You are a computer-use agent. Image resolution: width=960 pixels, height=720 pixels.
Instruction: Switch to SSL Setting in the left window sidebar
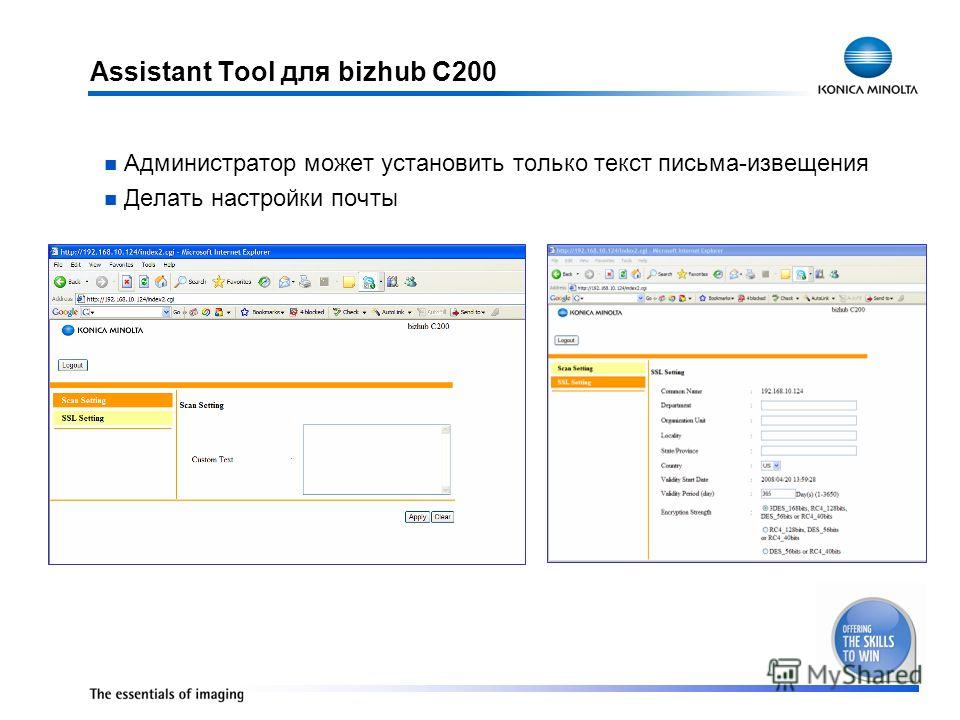(x=113, y=418)
